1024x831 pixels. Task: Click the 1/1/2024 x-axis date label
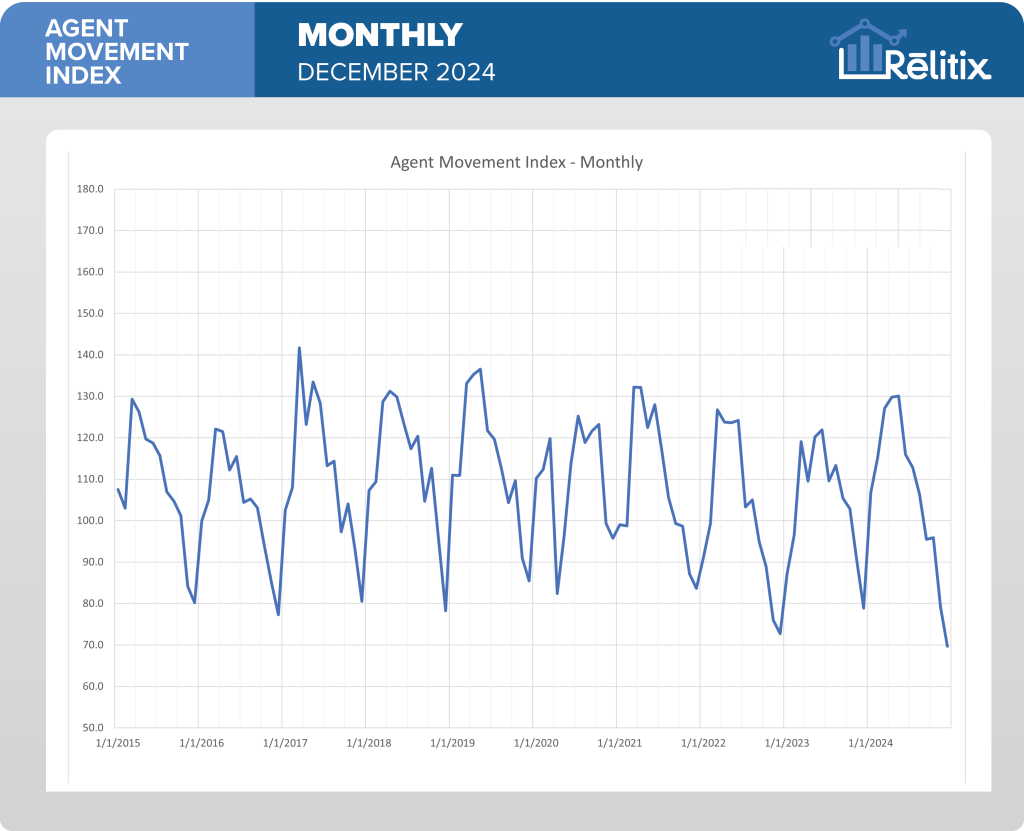(x=871, y=743)
